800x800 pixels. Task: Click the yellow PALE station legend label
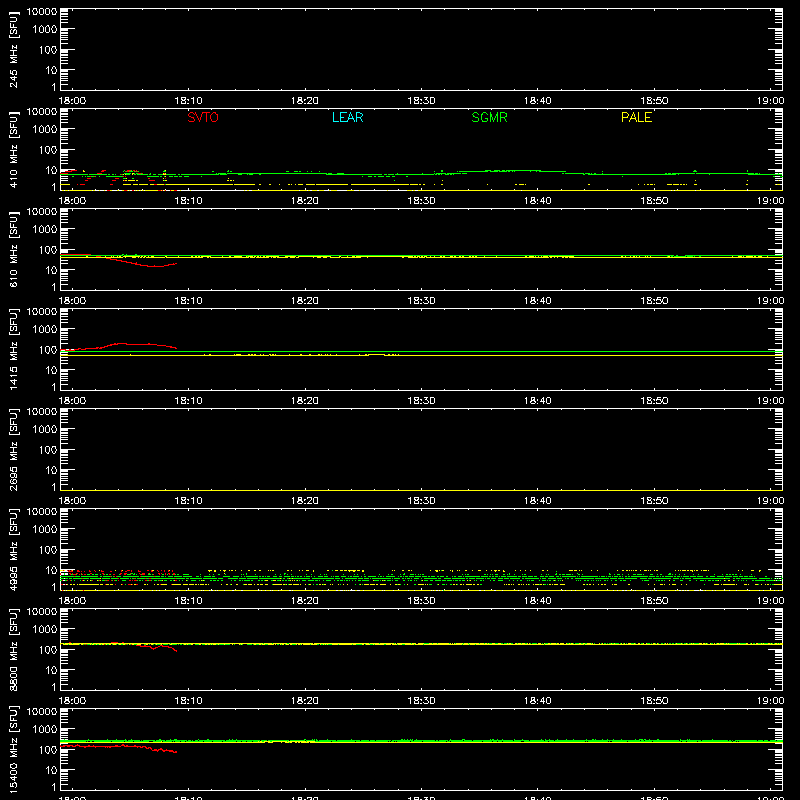point(636,117)
